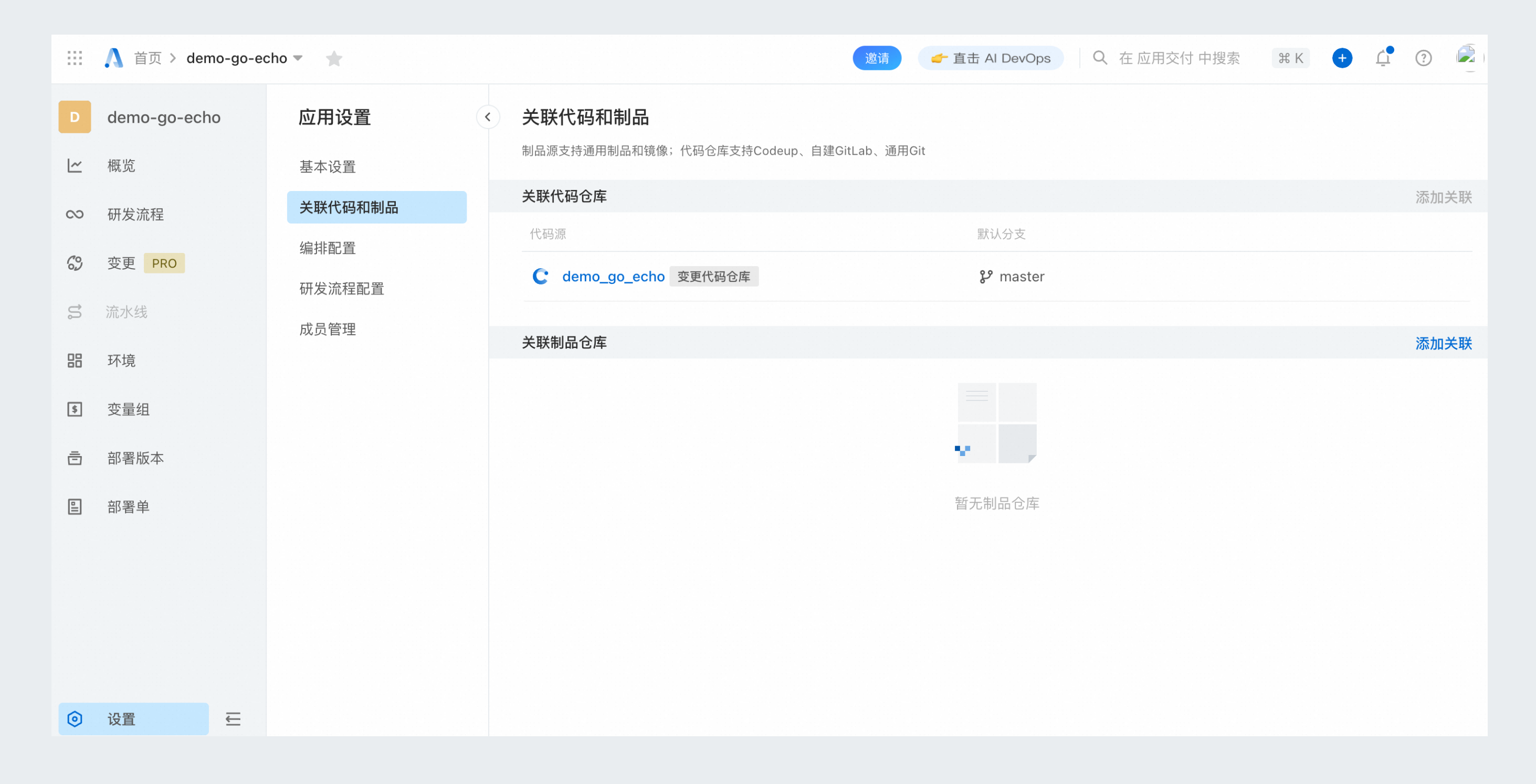This screenshot has width=1536, height=784.
Task: Click the master branch text
Action: (x=1022, y=277)
